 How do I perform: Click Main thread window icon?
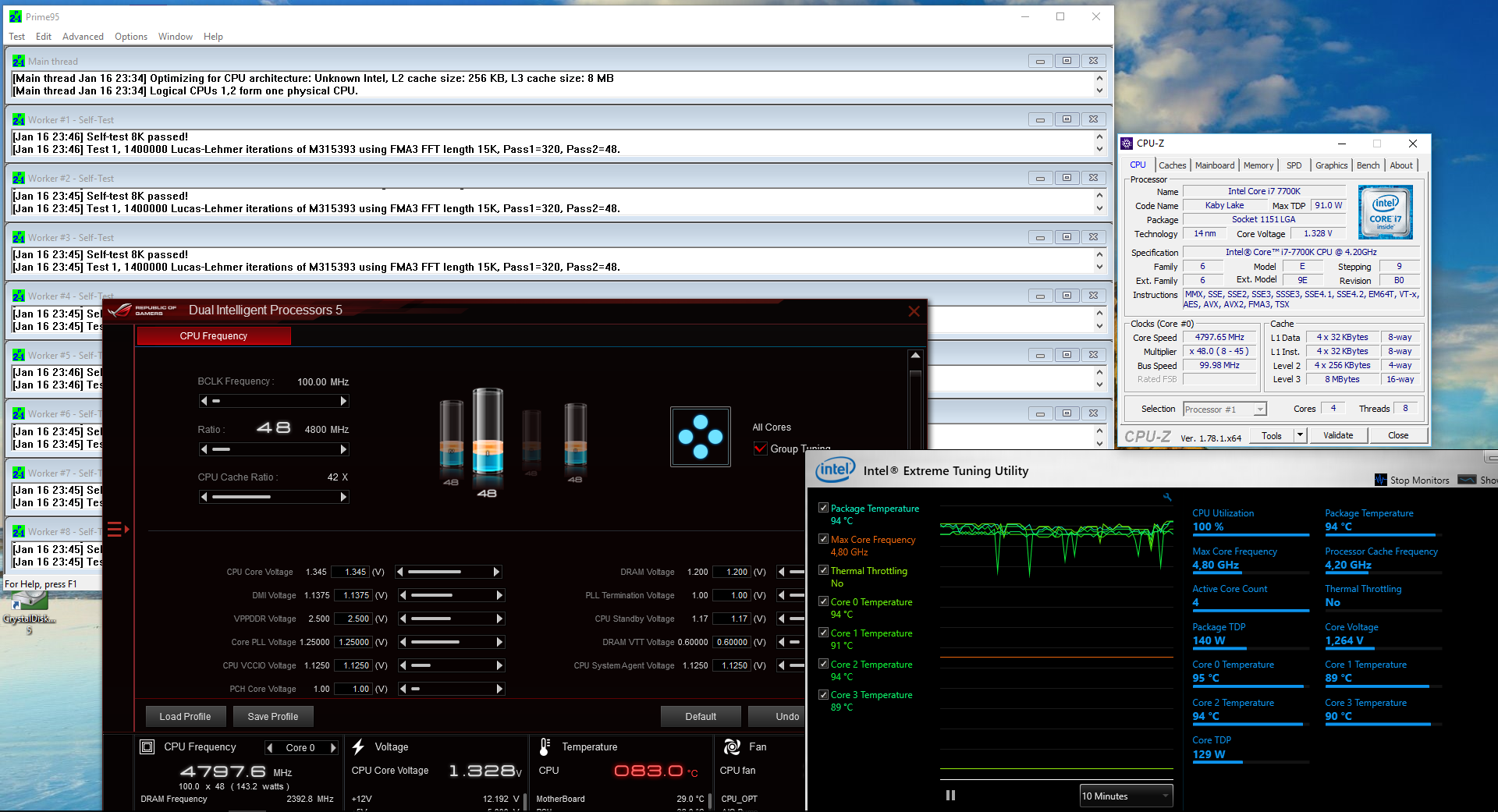click(19, 61)
